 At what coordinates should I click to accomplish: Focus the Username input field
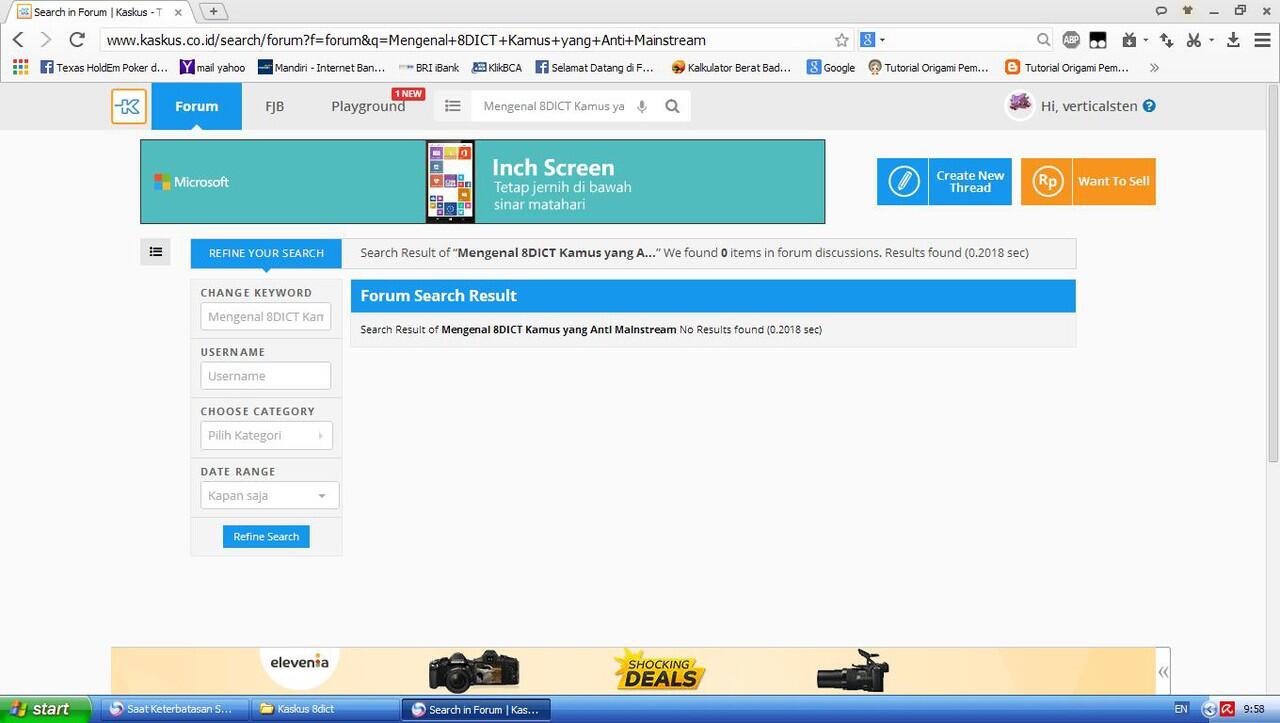pos(266,376)
